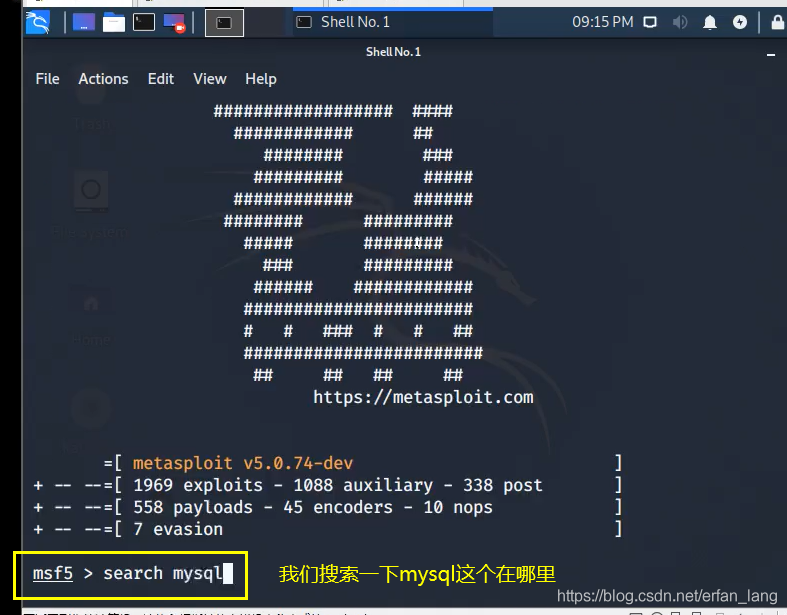Image resolution: width=787 pixels, height=615 pixels.
Task: Open the power manager lightning icon
Action: pyautogui.click(x=740, y=23)
